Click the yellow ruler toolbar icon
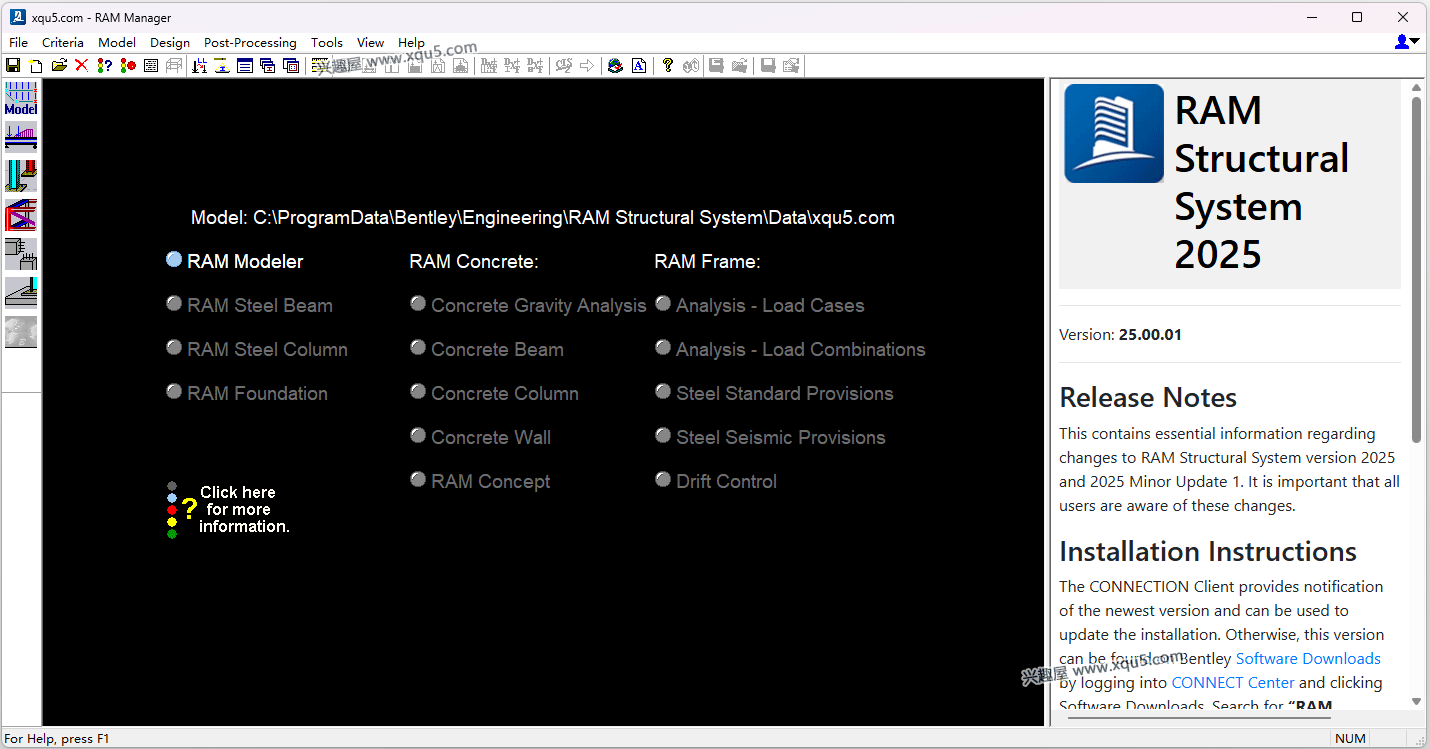Viewport: 1430px width, 749px height. point(320,66)
